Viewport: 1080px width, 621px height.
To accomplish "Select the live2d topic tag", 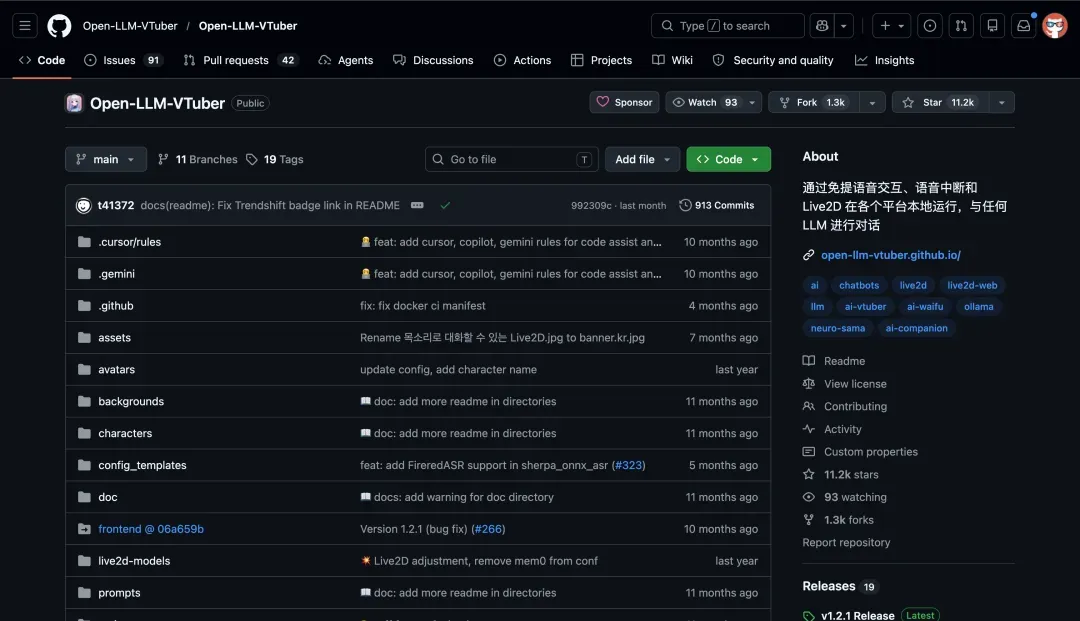I will pos(913,285).
